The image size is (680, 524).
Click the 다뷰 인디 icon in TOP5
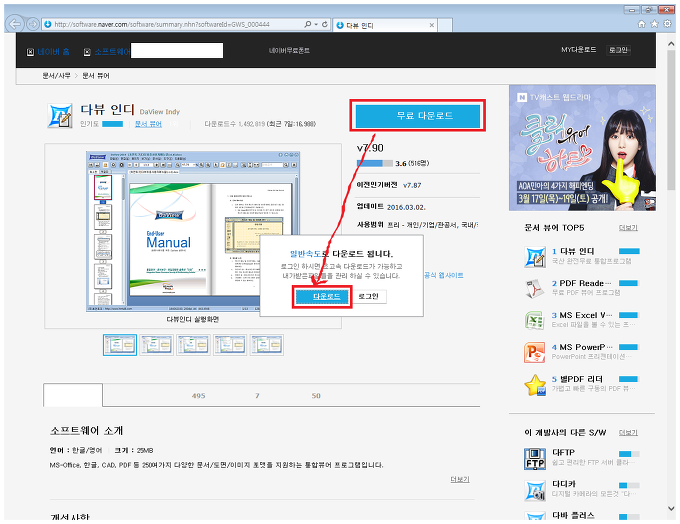pos(535,256)
